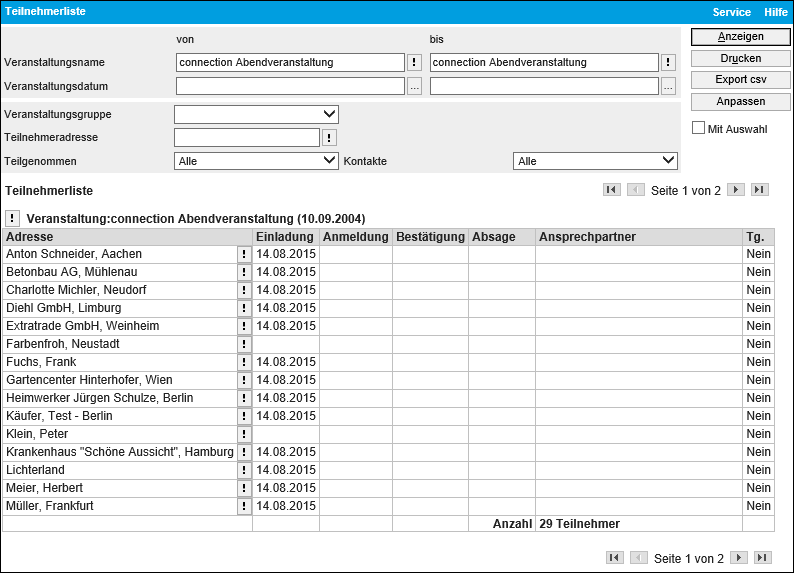The height and width of the screenshot is (573, 794).
Task: Select the row Anton Schneider, Aachen
Action: 388,254
